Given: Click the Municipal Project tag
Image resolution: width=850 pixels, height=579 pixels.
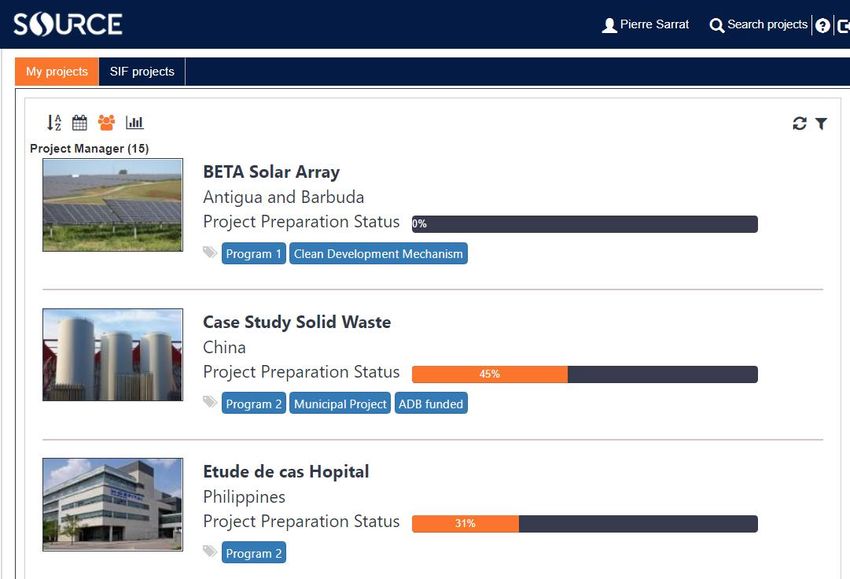Looking at the screenshot, I should pyautogui.click(x=340, y=404).
